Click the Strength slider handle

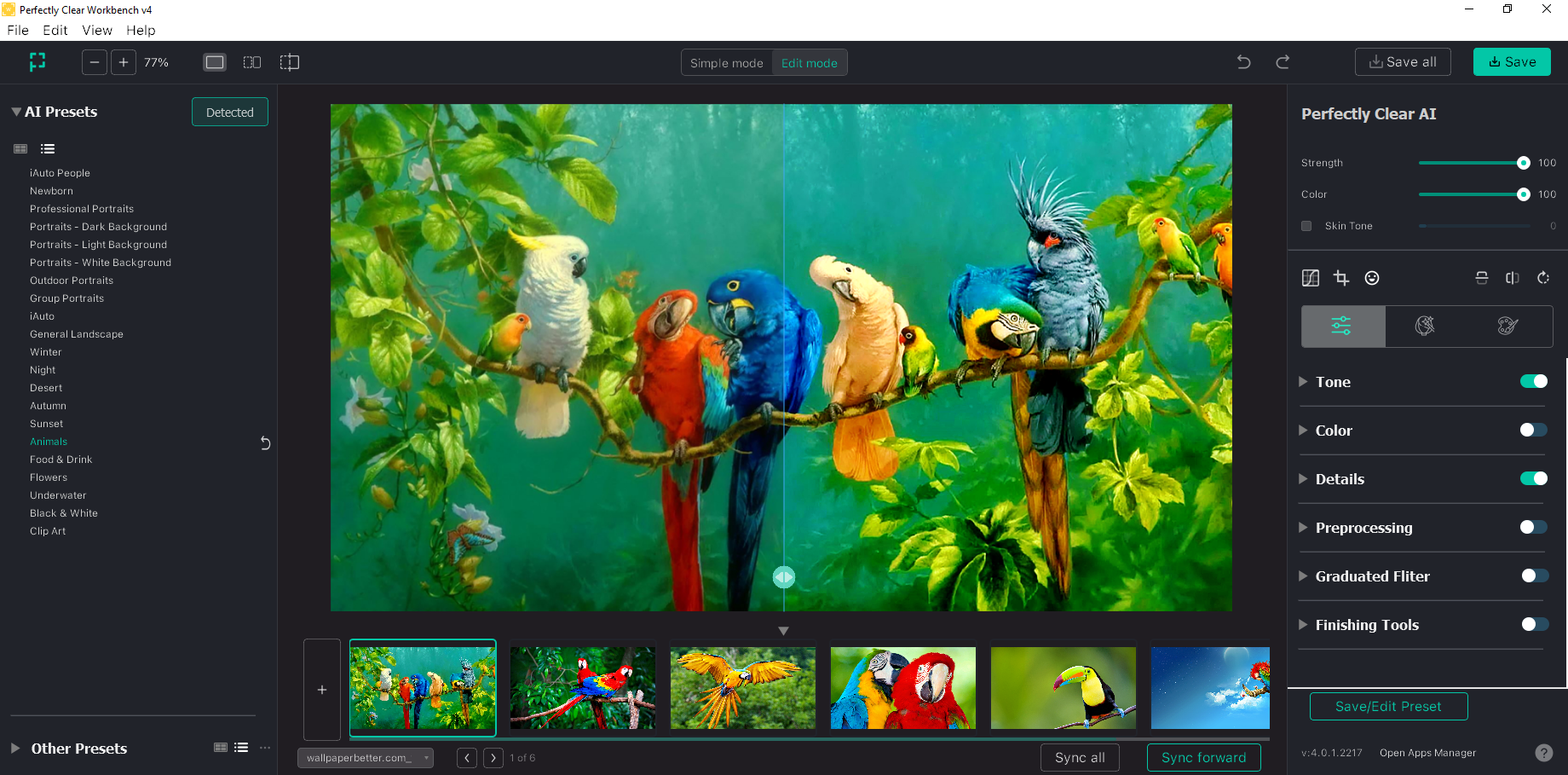(x=1523, y=163)
